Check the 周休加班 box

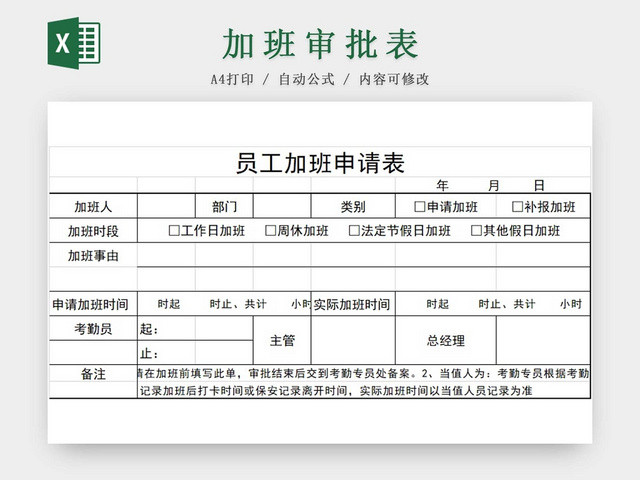tap(270, 231)
